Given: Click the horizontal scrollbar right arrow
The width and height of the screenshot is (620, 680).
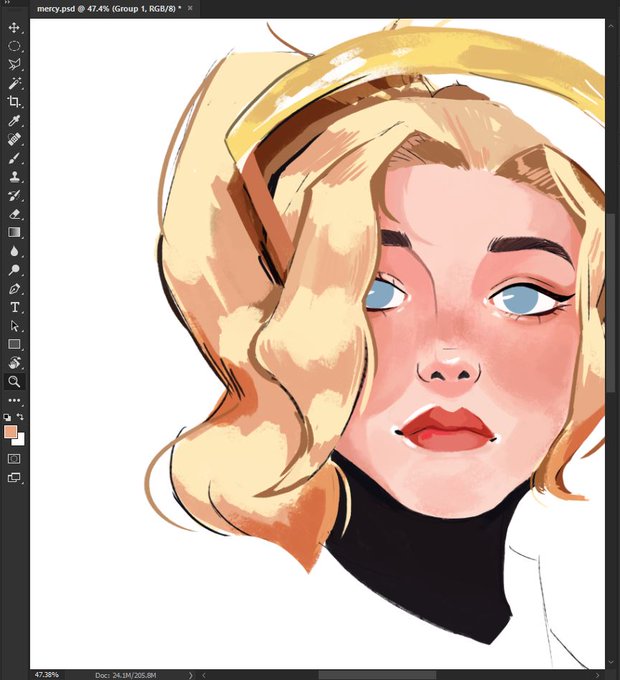Looking at the screenshot, I should tap(598, 675).
